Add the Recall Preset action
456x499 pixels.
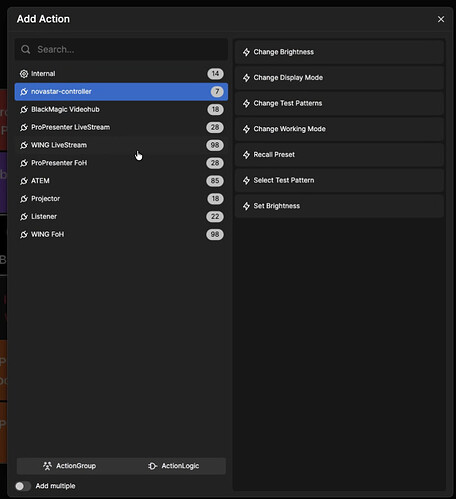point(339,155)
